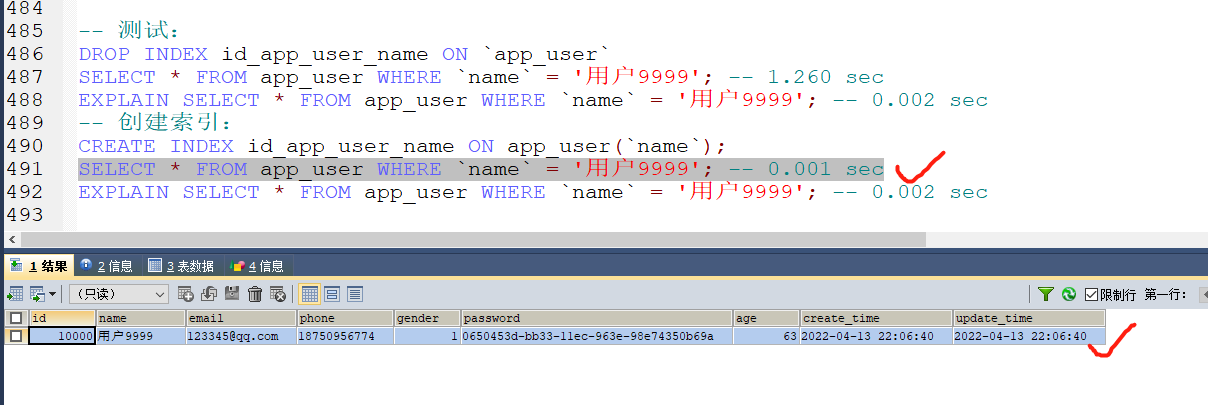Click the create_time cell 2022-04-13 22:06:40
Image resolution: width=1208 pixels, height=405 pixels.
[x=876, y=336]
